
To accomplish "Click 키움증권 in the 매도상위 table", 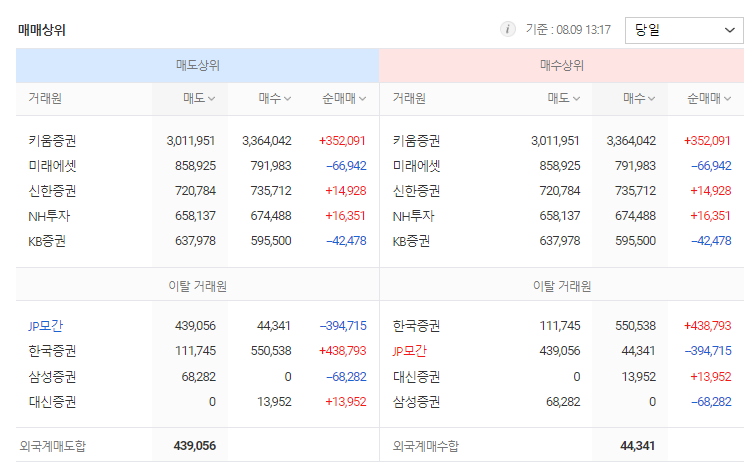I will (52, 141).
